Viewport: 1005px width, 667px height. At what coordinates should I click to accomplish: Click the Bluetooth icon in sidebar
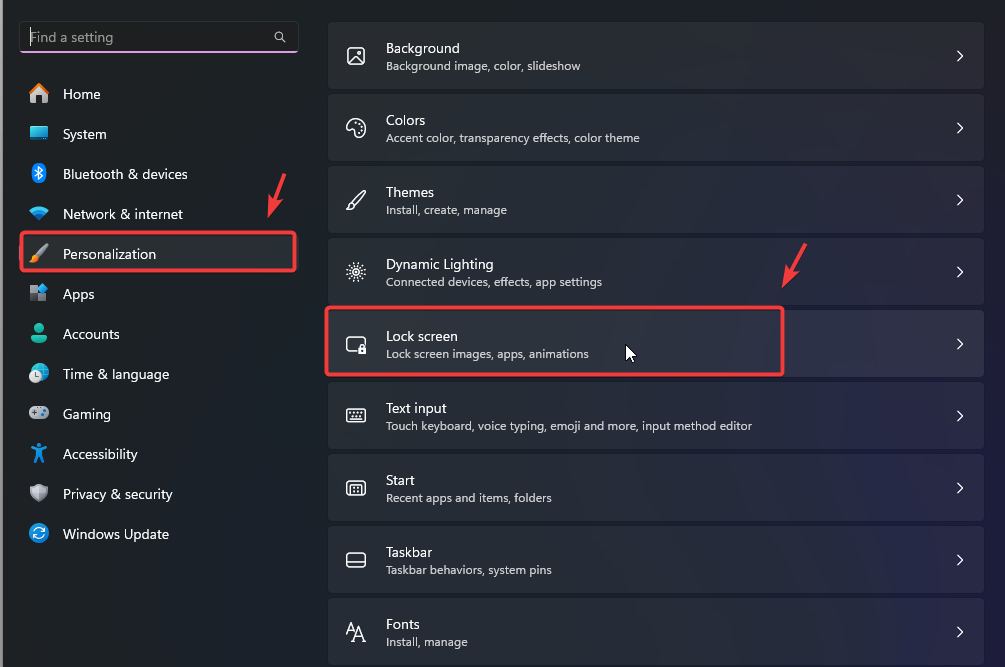pyautogui.click(x=39, y=174)
